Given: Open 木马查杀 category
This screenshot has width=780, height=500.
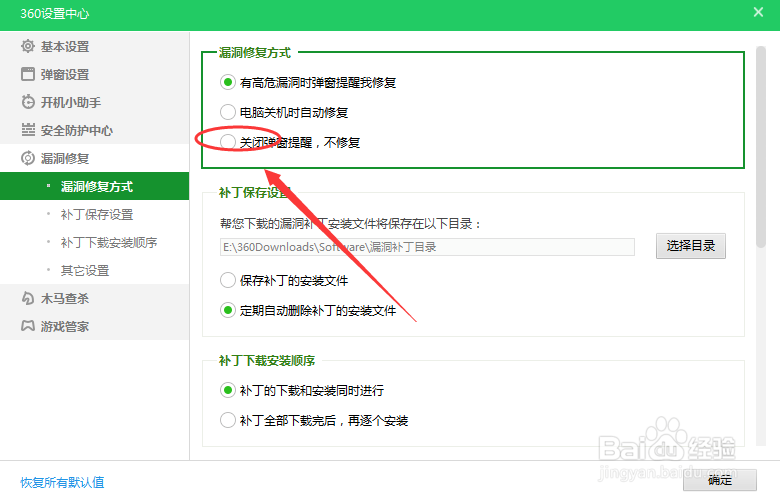Looking at the screenshot, I should [95, 298].
